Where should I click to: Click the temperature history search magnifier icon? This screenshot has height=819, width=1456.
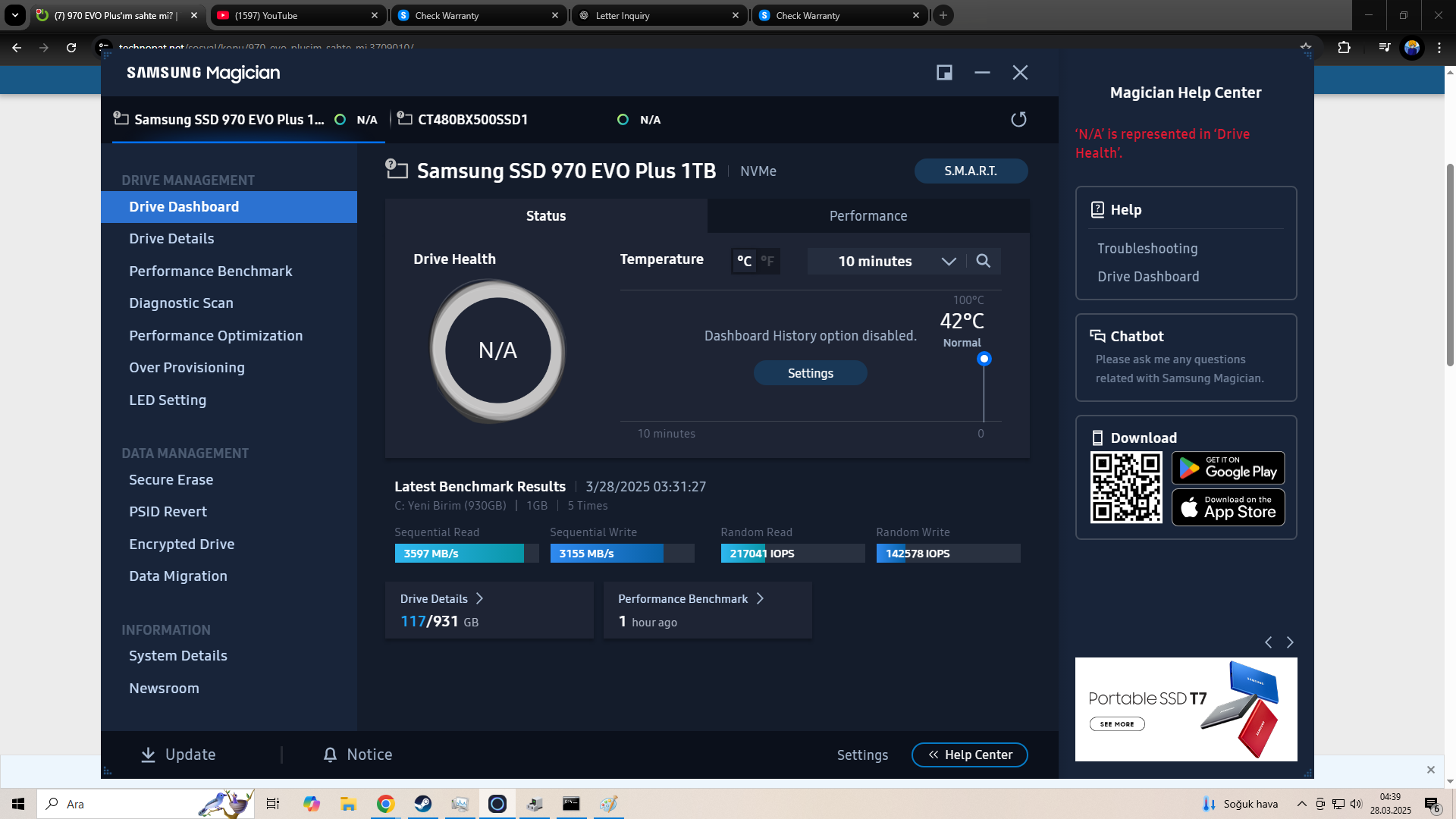click(983, 261)
